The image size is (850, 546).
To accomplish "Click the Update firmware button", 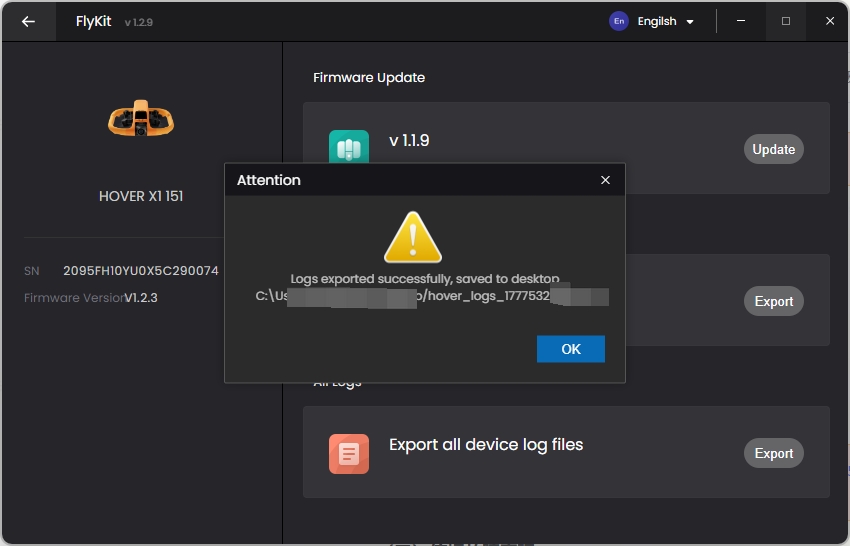I will tap(774, 149).
